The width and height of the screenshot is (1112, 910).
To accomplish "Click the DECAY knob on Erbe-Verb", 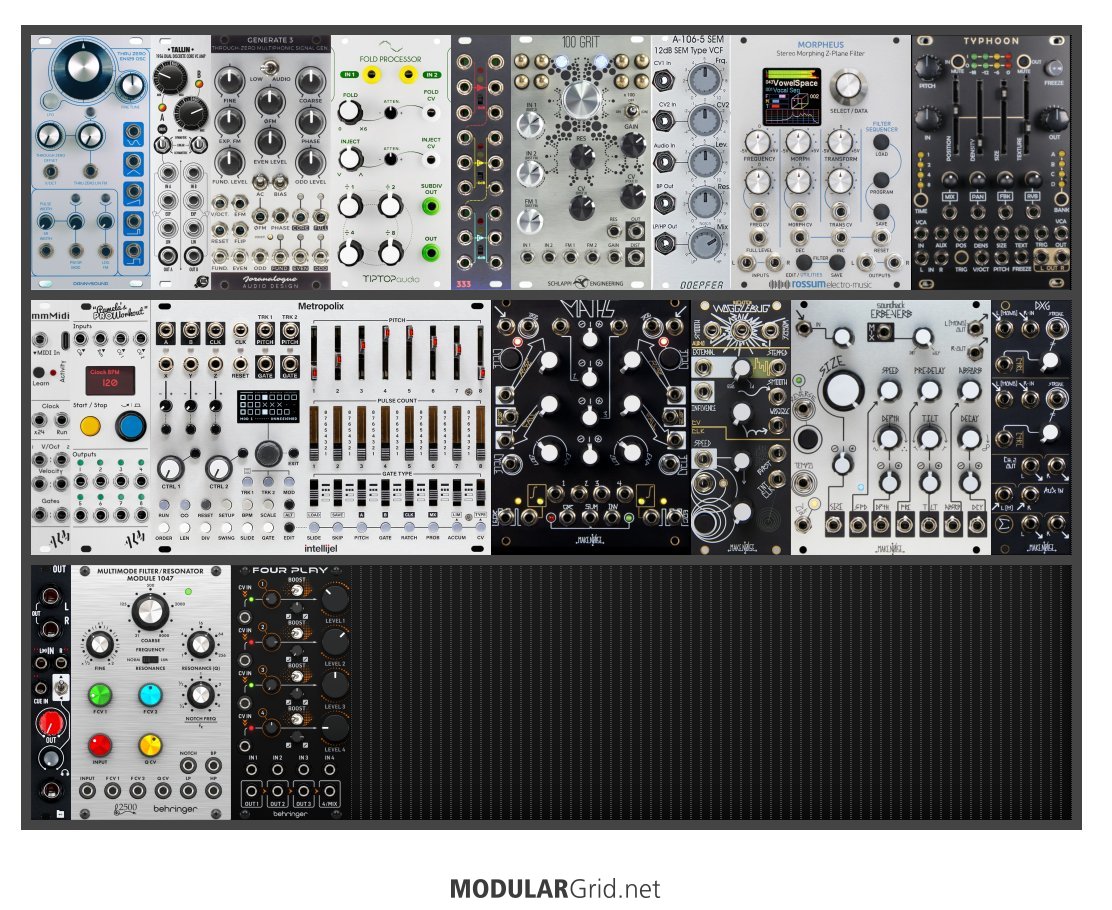I will tap(969, 438).
